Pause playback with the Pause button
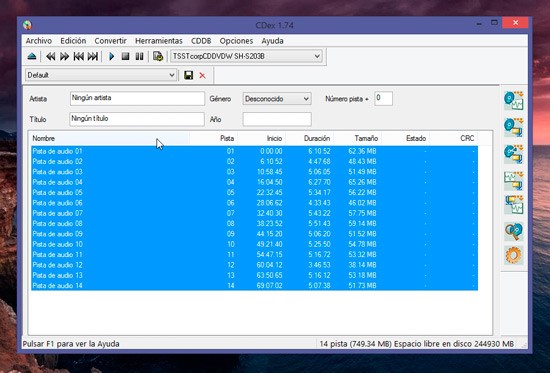 (x=139, y=56)
